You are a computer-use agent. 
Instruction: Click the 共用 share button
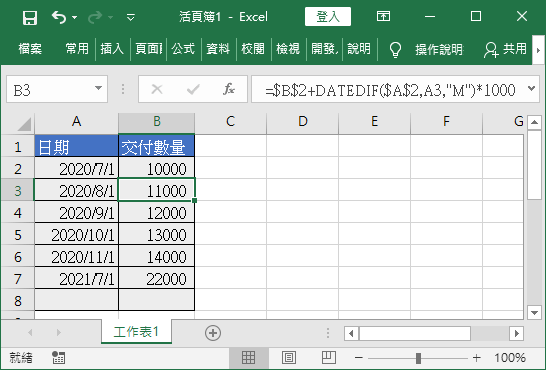505,49
